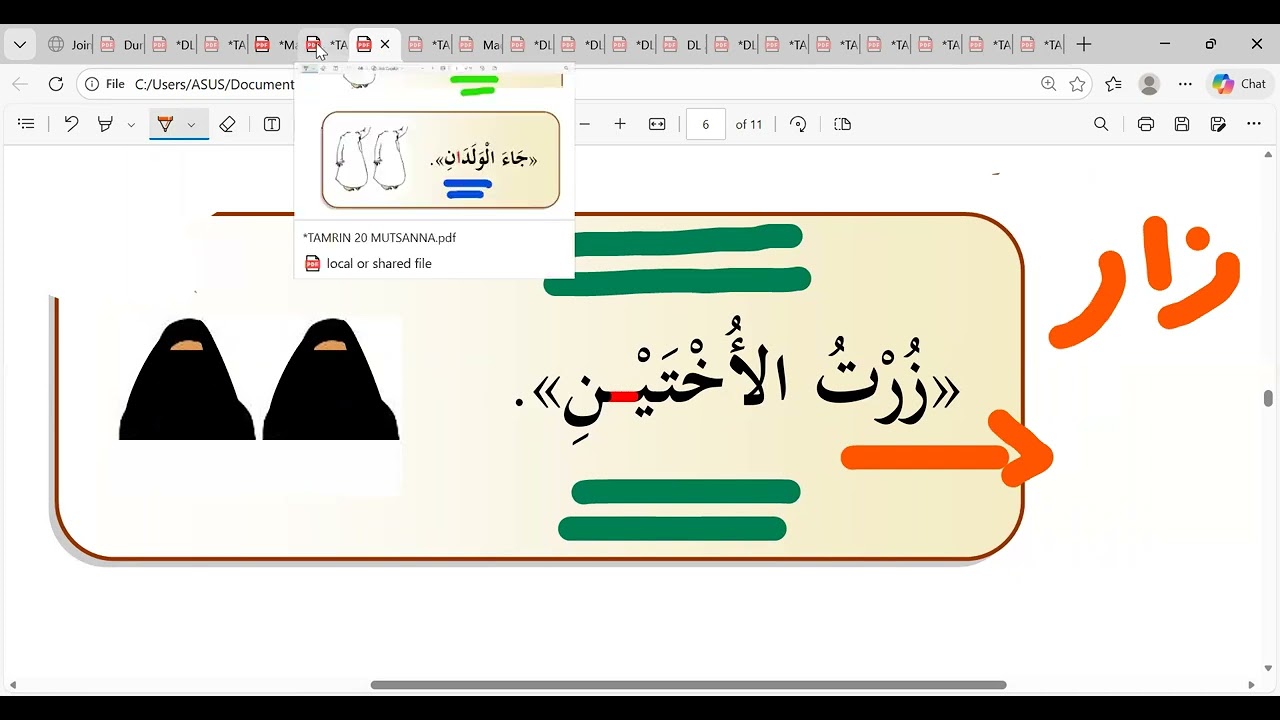Viewport: 1280px width, 720px height.
Task: Save the PDF file
Action: (1182, 124)
